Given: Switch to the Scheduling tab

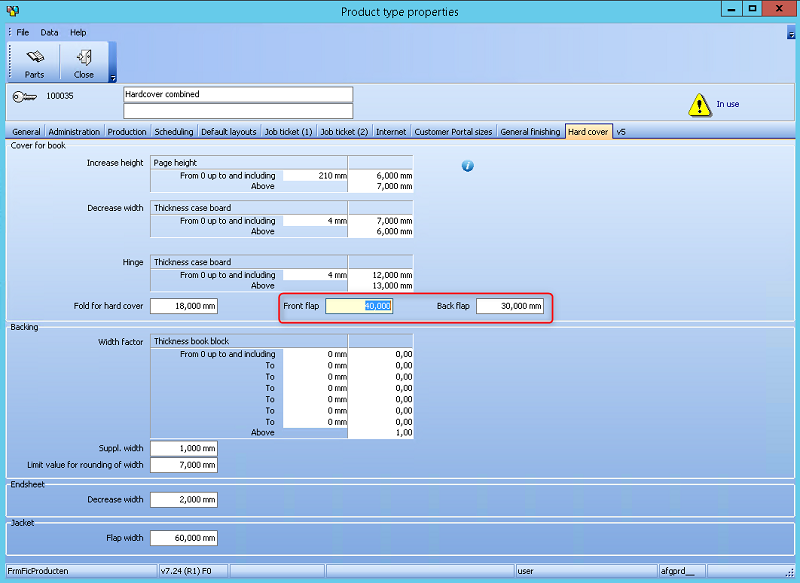Looking at the screenshot, I should click(x=173, y=132).
